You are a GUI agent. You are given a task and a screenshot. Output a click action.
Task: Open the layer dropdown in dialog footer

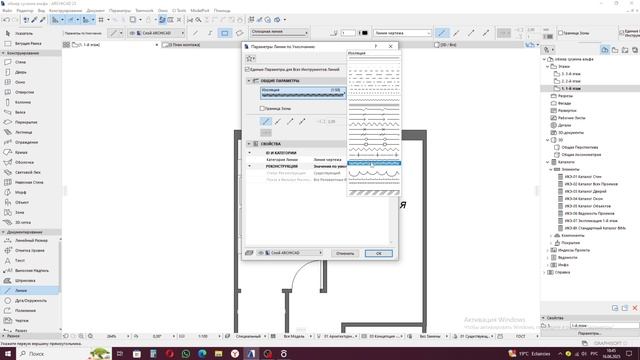(x=289, y=253)
